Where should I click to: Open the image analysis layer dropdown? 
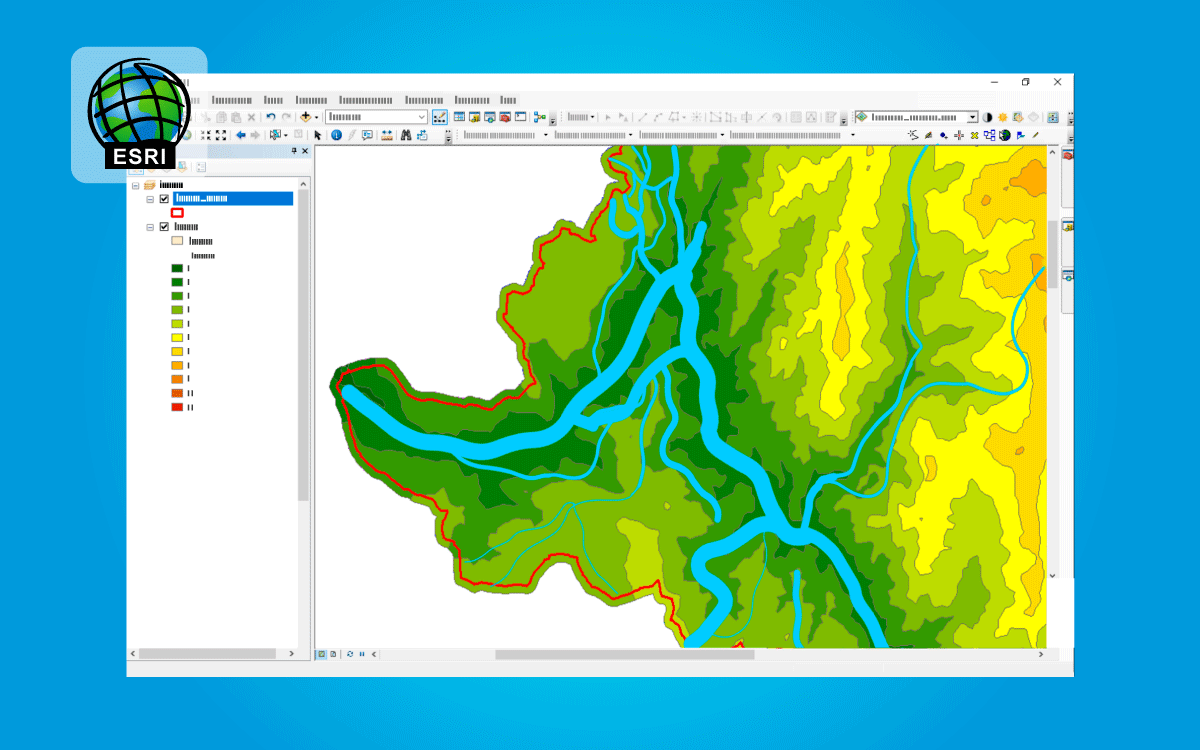[x=972, y=117]
